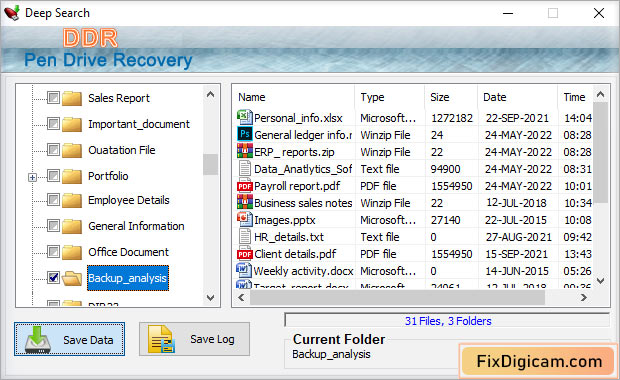Uncheck the Backup_analysis checkbox

click(x=53, y=278)
